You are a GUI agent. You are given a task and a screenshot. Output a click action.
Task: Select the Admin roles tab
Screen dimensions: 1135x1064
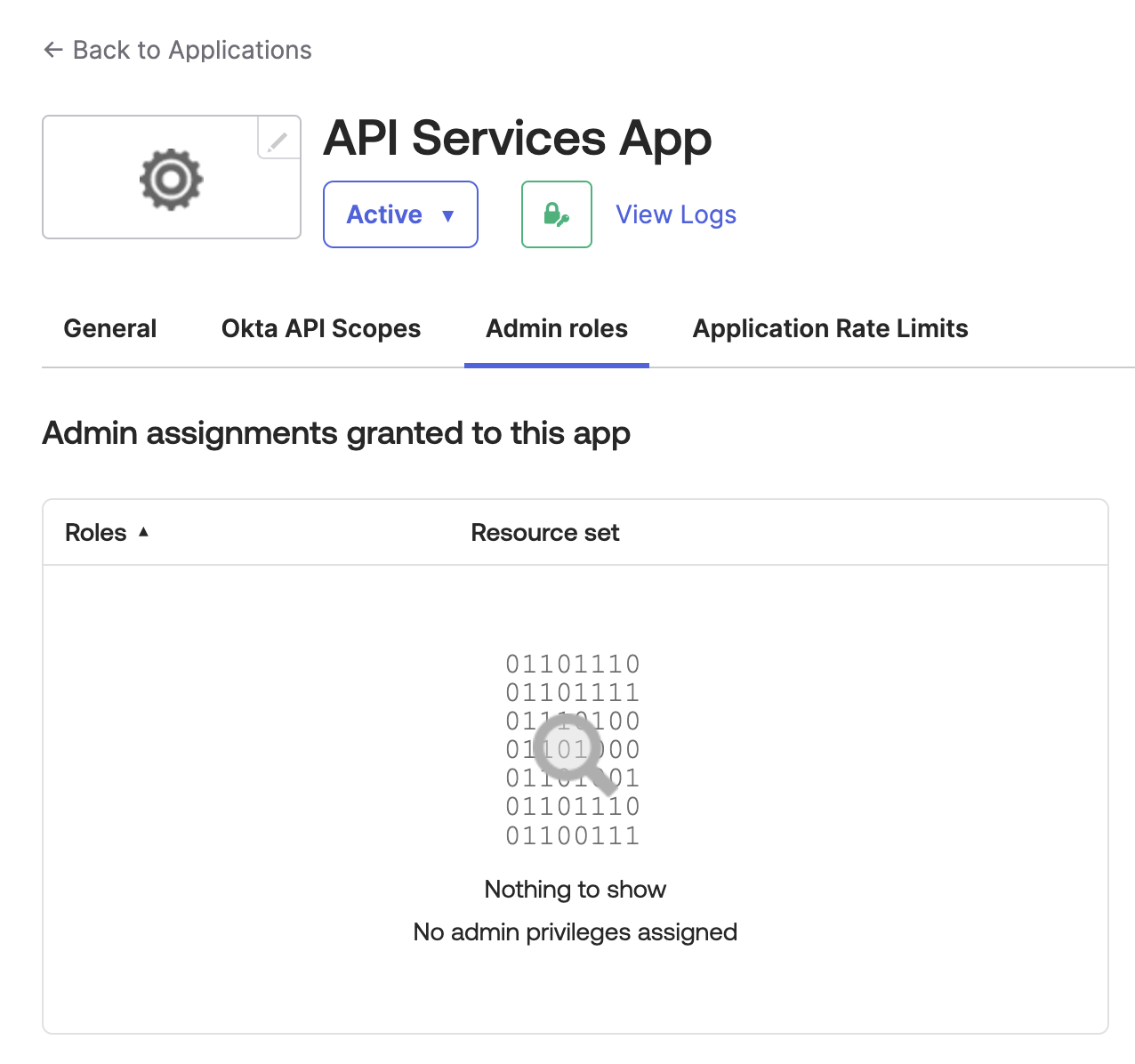point(557,328)
